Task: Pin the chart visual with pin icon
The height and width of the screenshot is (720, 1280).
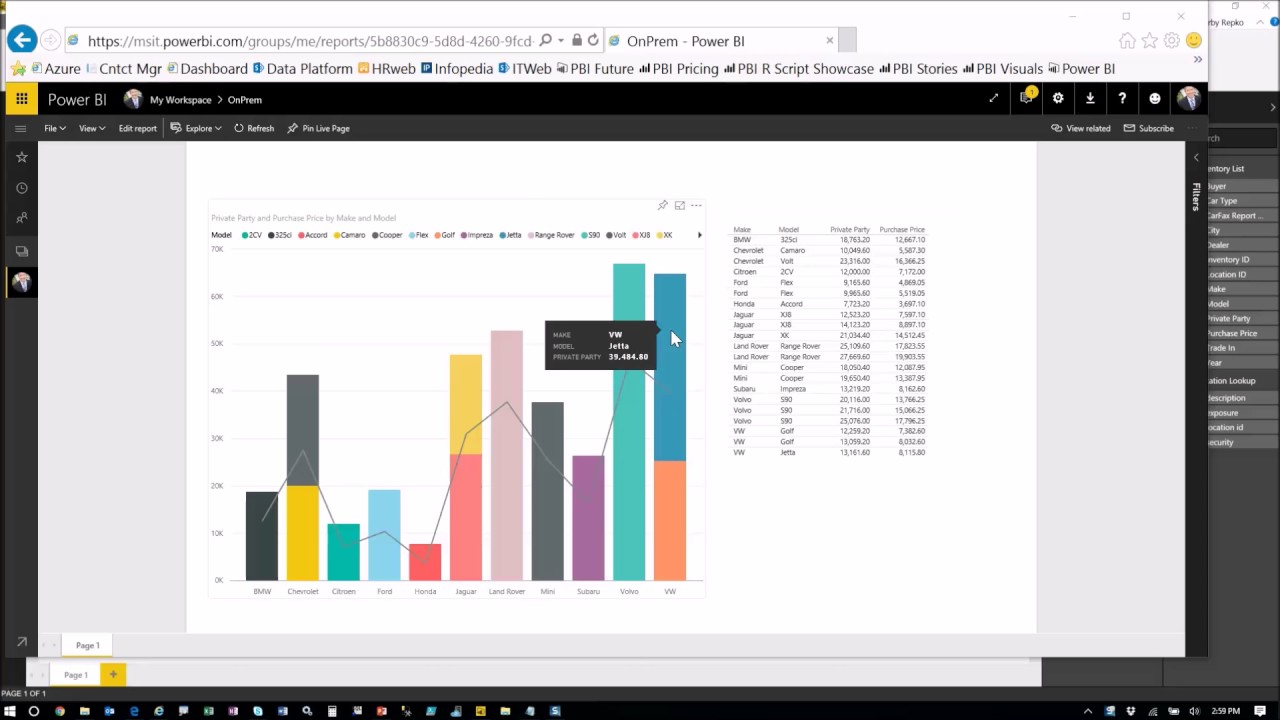Action: click(662, 205)
